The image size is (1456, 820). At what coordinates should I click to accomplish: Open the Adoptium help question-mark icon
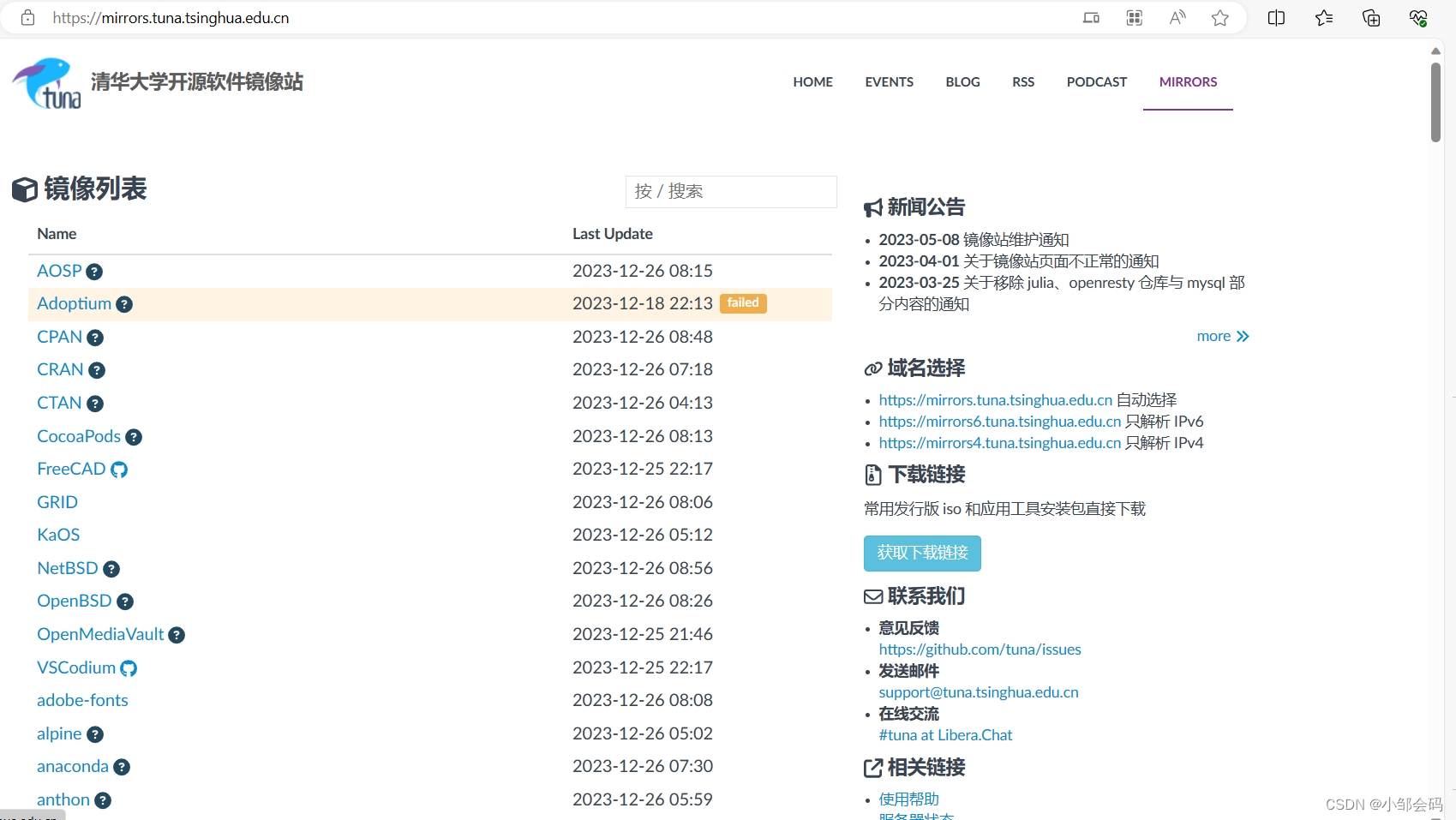(x=124, y=304)
